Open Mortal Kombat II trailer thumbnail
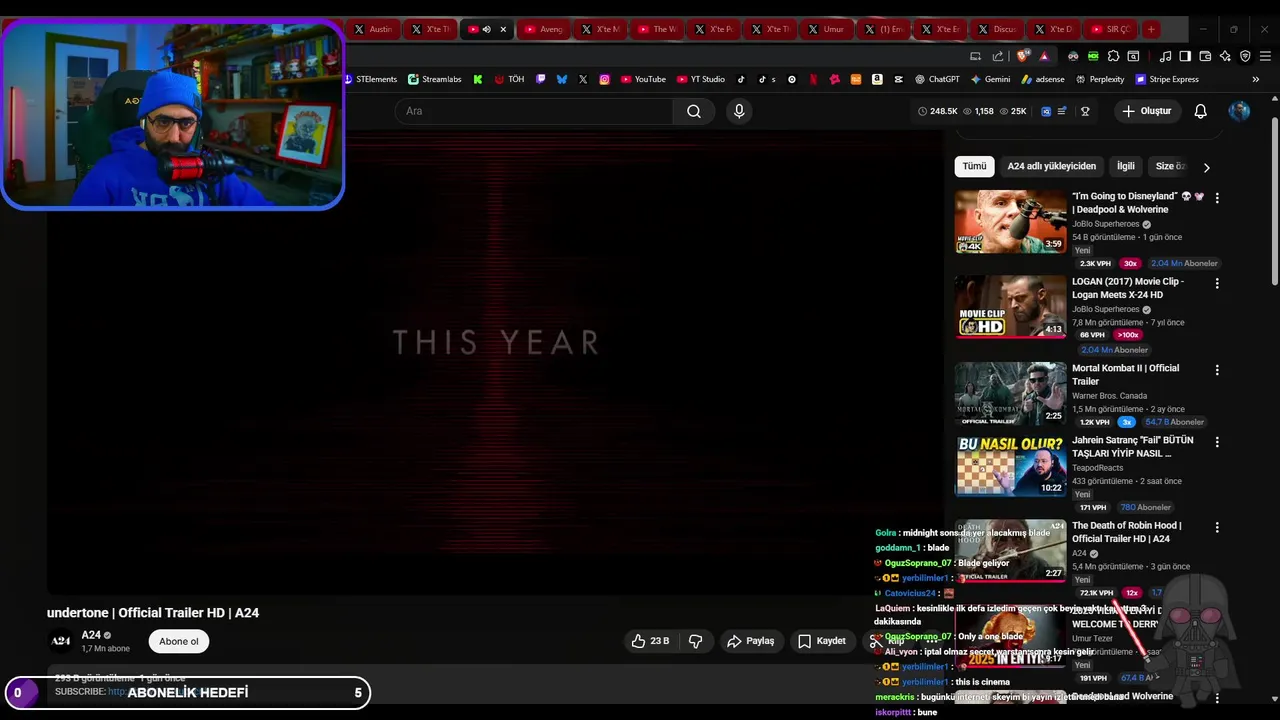The height and width of the screenshot is (720, 1280). [1010, 394]
